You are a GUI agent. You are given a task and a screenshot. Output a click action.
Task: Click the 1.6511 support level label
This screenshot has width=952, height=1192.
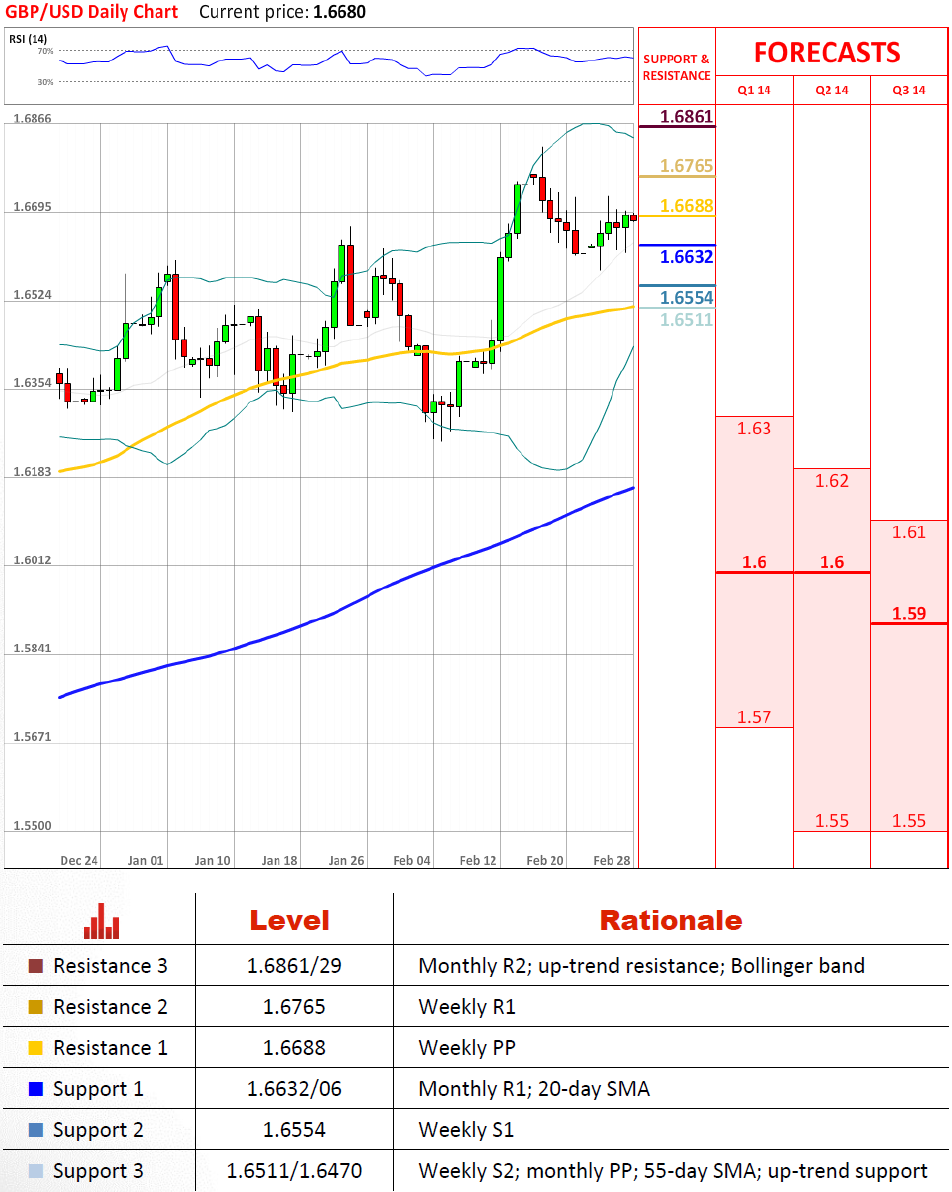point(687,320)
